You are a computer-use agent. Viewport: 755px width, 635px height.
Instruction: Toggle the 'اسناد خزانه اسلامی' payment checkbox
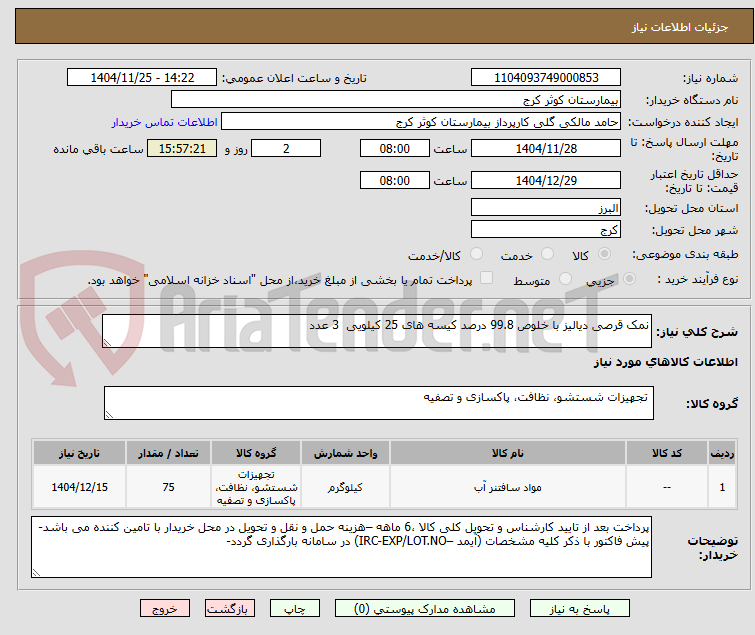[x=487, y=278]
